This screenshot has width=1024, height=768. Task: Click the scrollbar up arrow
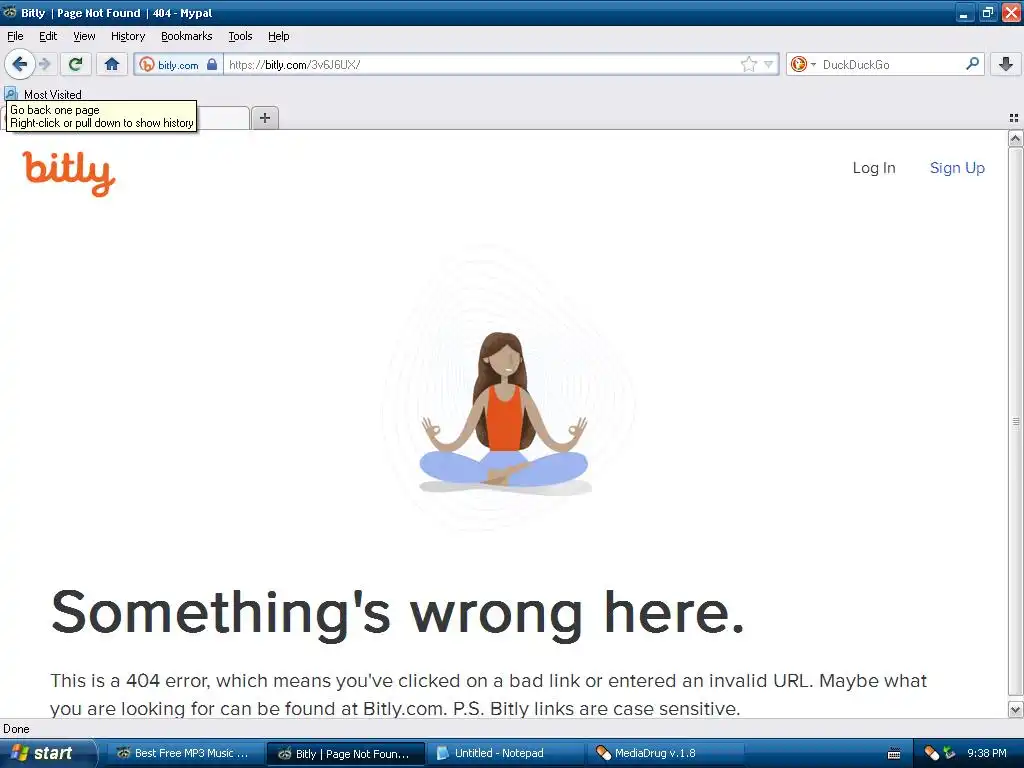[x=1016, y=138]
